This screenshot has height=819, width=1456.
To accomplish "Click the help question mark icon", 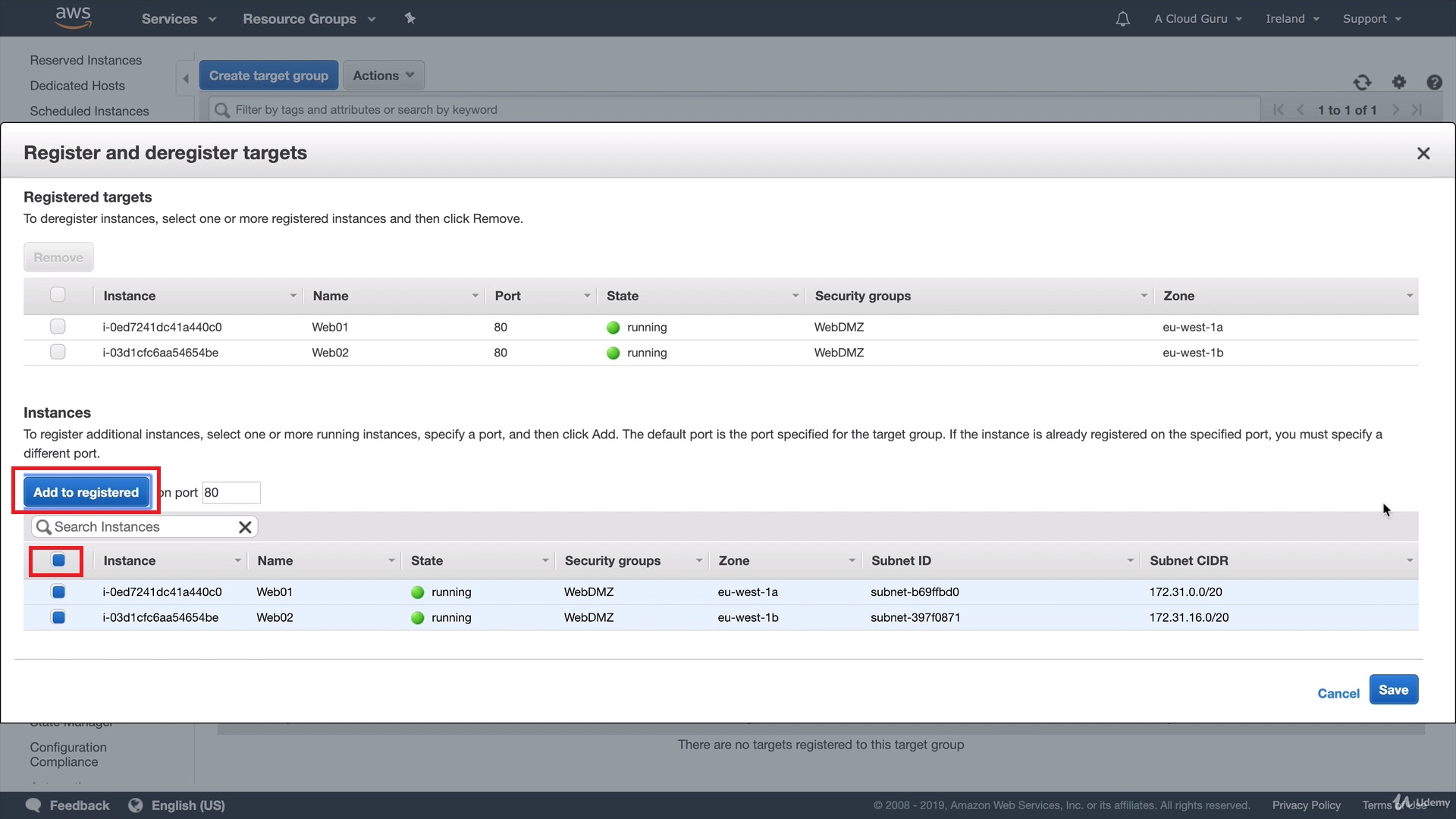I will click(x=1433, y=82).
